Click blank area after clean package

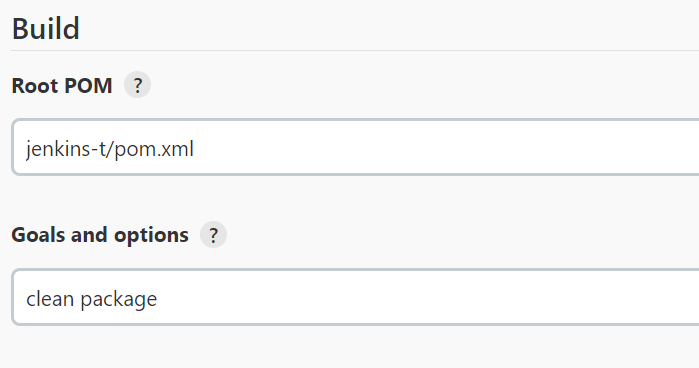[428, 297]
